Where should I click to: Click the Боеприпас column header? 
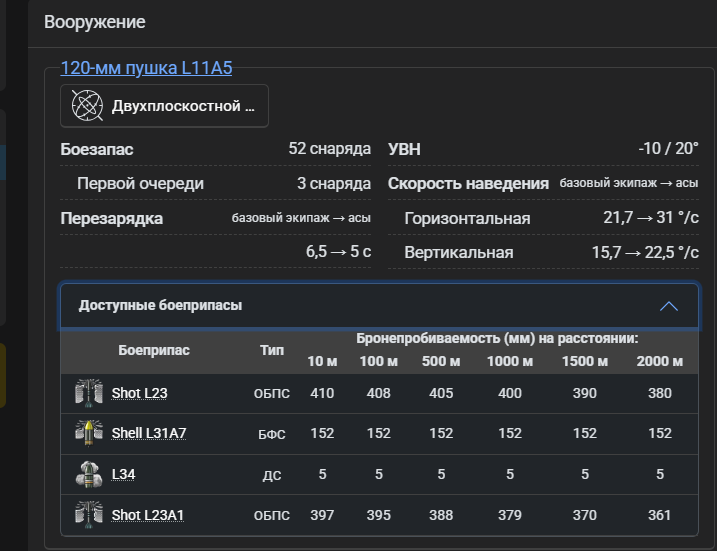[153, 350]
